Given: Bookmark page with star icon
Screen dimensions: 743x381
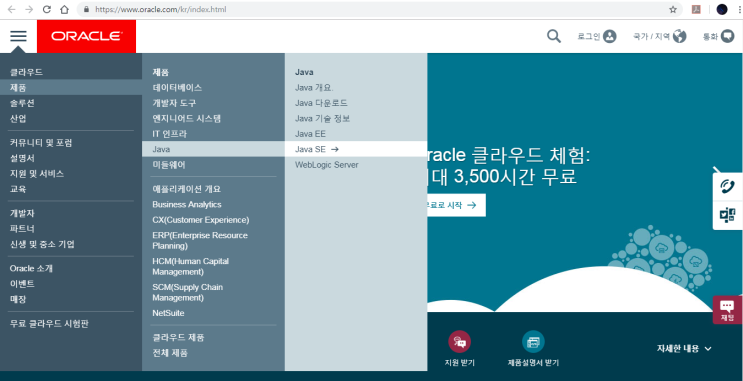Looking at the screenshot, I should pos(673,9).
